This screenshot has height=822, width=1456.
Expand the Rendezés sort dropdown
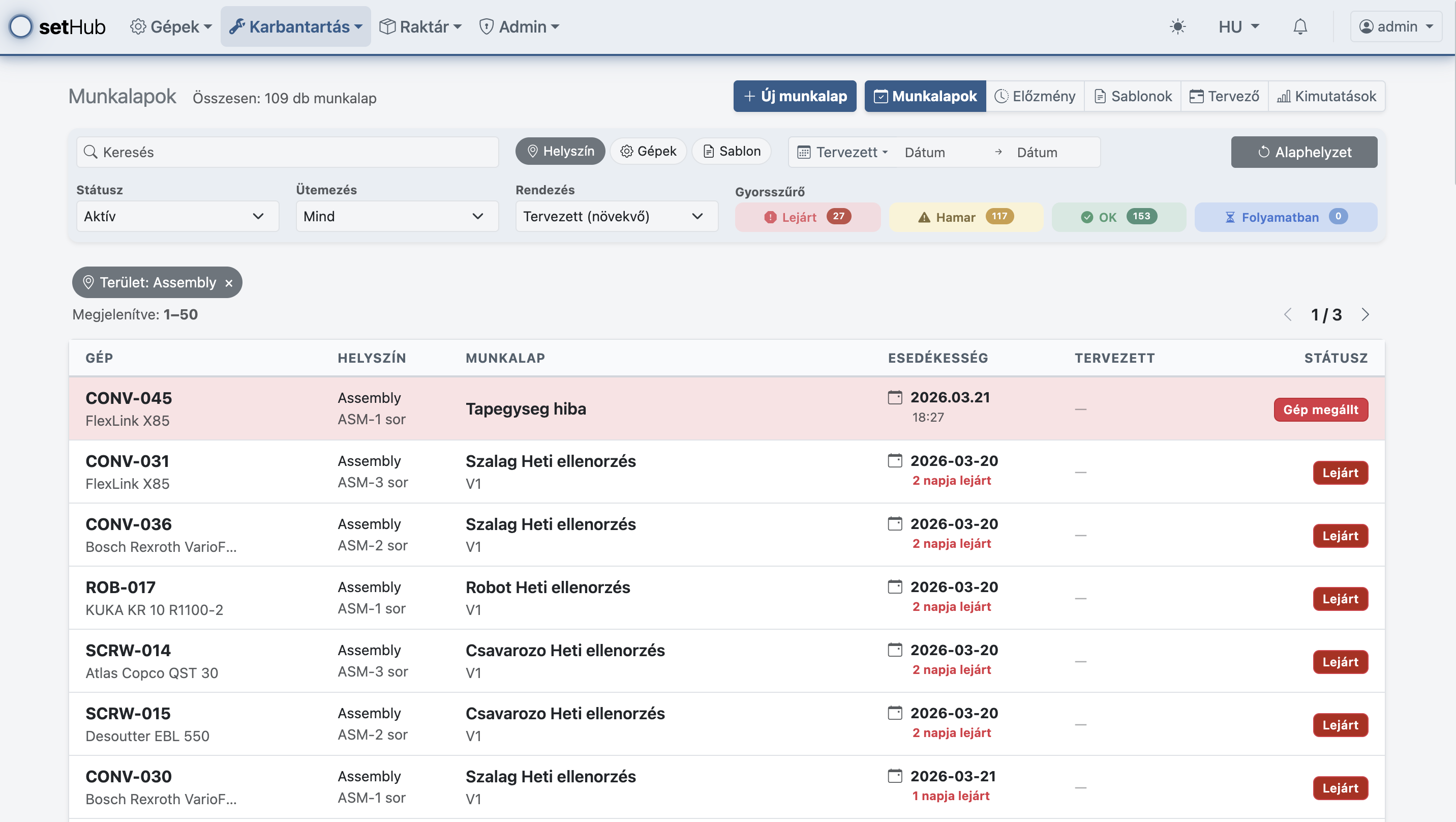pyautogui.click(x=616, y=216)
